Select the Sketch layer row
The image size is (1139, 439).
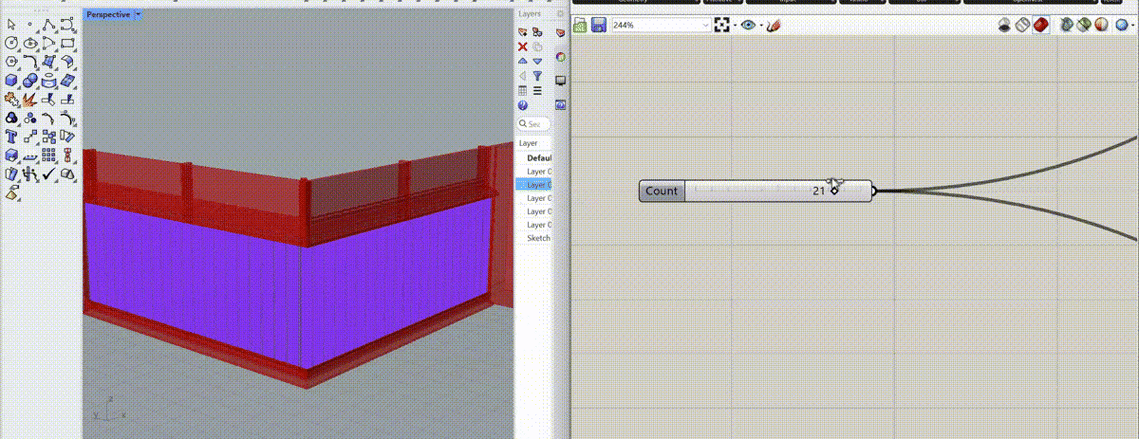(534, 238)
